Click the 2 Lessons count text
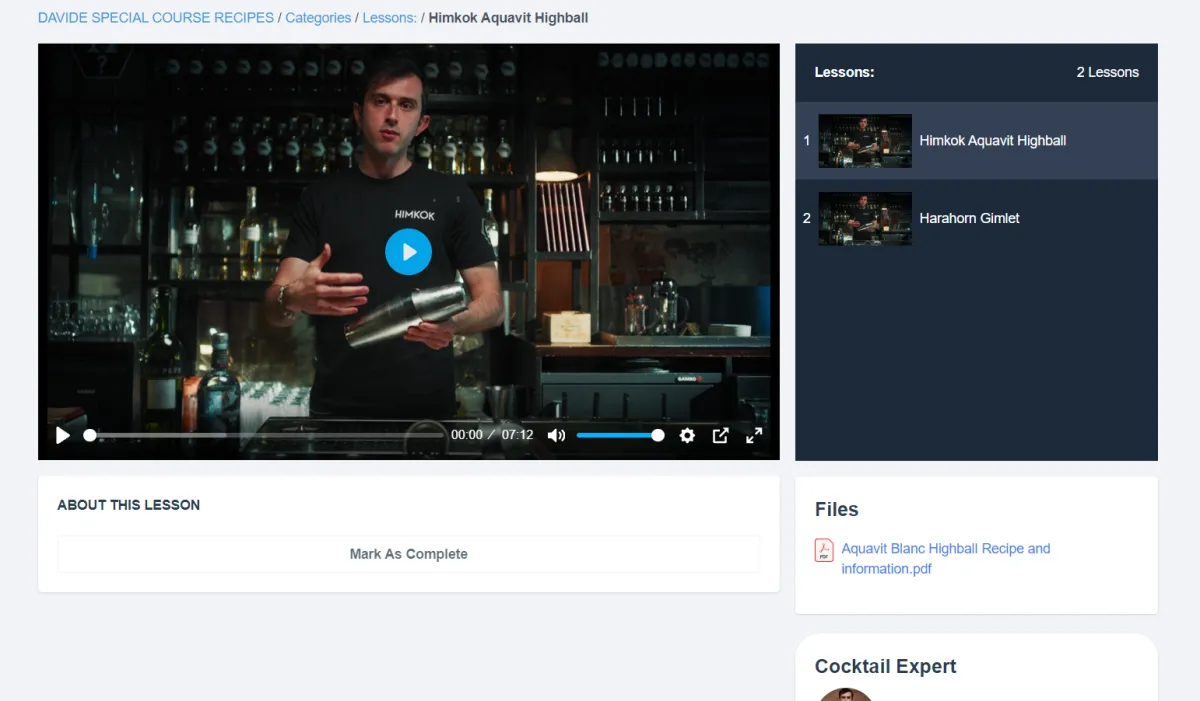Viewport: 1200px width, 701px height. [1107, 72]
